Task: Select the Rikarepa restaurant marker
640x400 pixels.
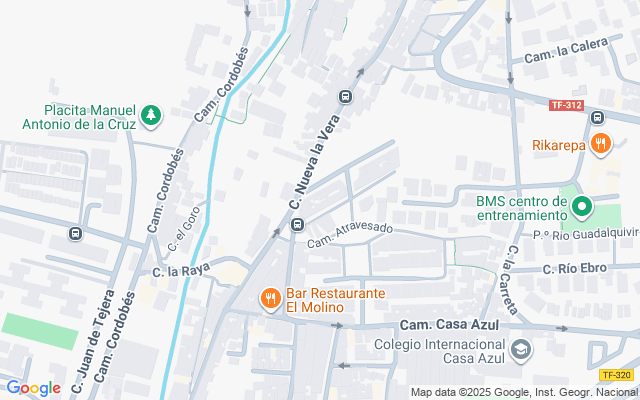Action: tap(600, 144)
